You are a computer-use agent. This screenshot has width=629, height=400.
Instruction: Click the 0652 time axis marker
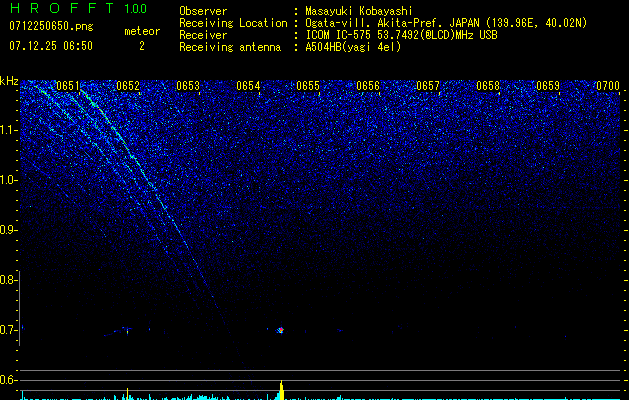click(x=128, y=86)
